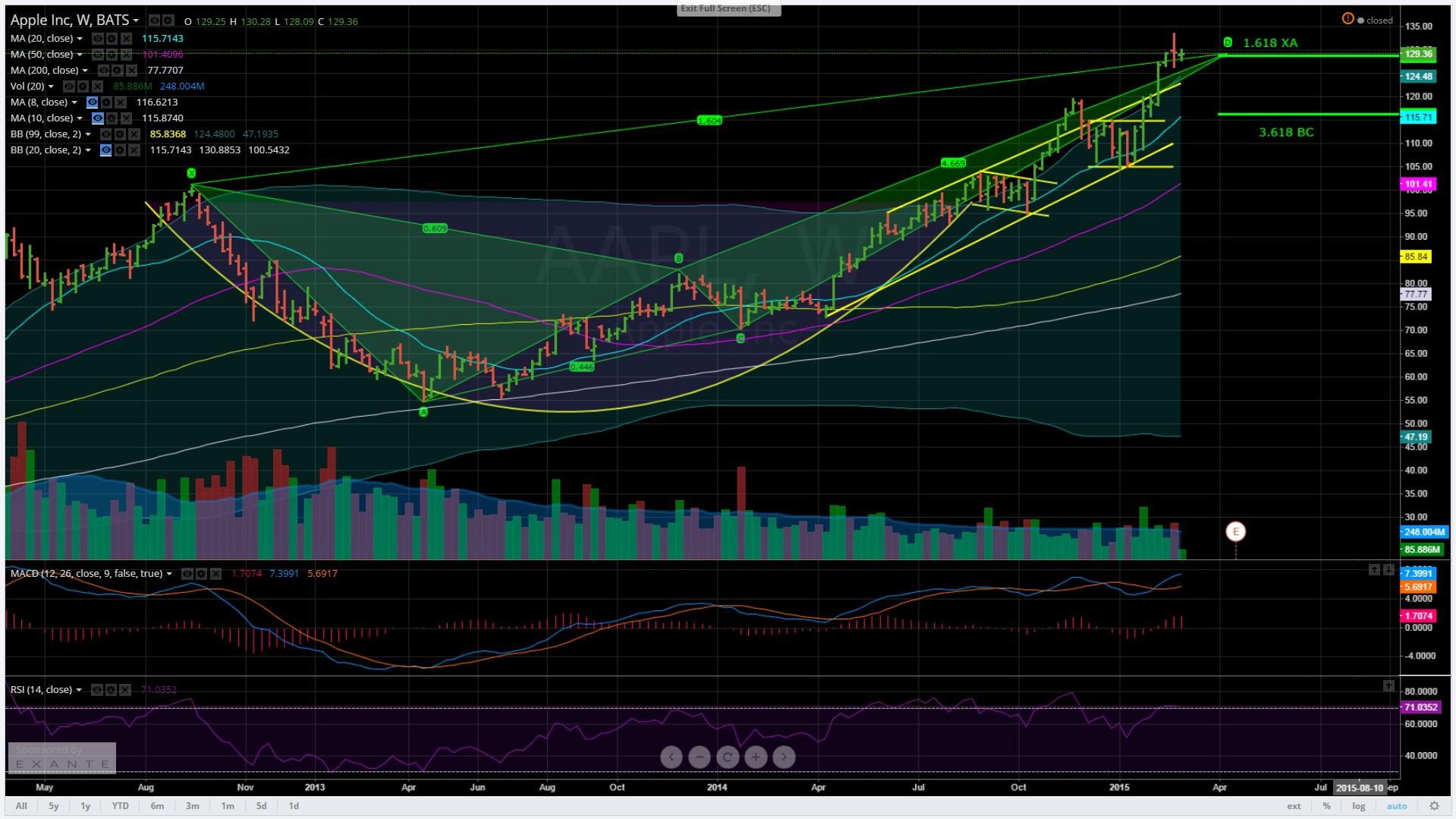Screen dimensions: 1456x819
Task: Zoom in chart with plus button
Action: pos(756,757)
